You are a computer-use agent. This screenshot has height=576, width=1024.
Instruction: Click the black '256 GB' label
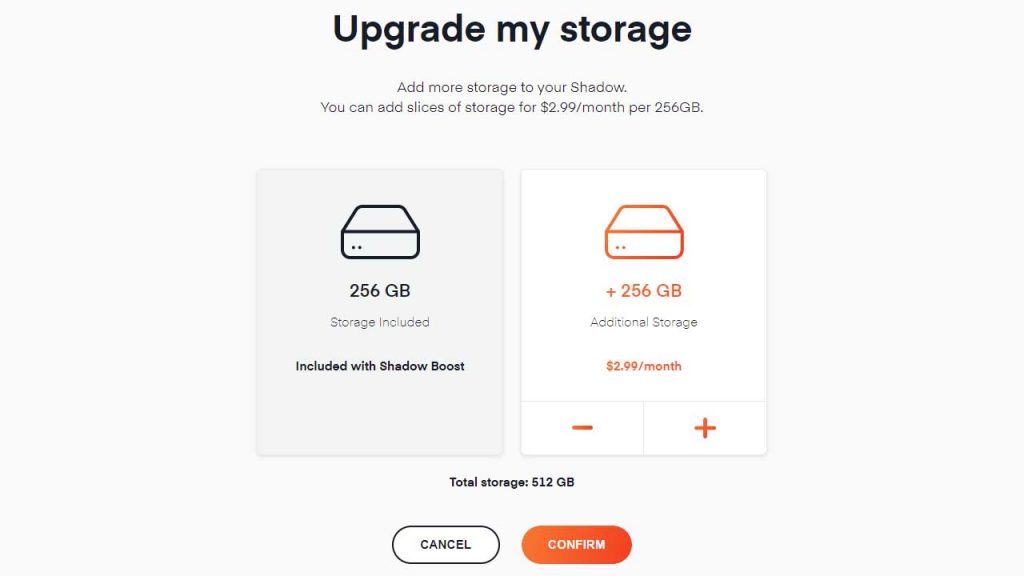(x=380, y=291)
